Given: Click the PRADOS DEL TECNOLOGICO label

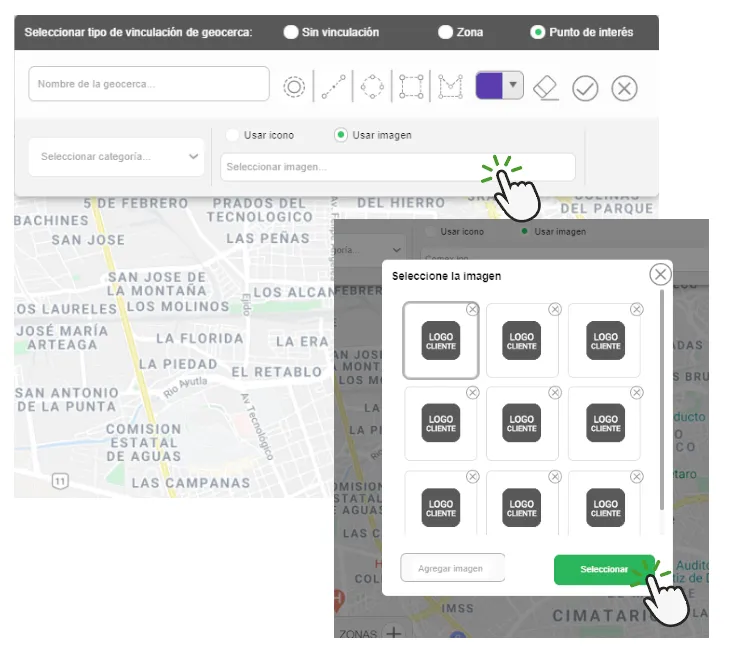Looking at the screenshot, I should [x=260, y=210].
